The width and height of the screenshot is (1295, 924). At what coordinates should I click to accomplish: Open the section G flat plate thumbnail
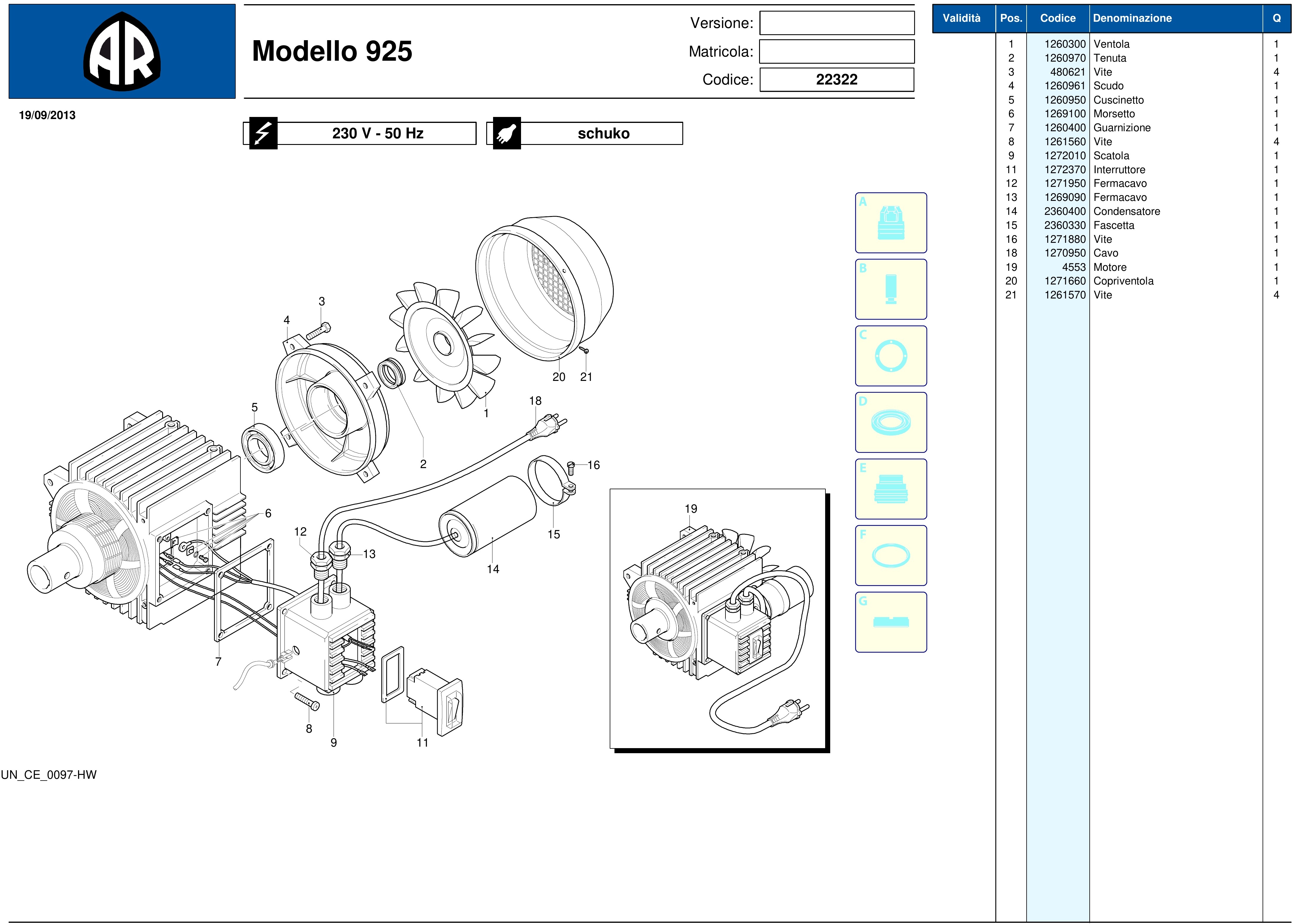coord(890,623)
